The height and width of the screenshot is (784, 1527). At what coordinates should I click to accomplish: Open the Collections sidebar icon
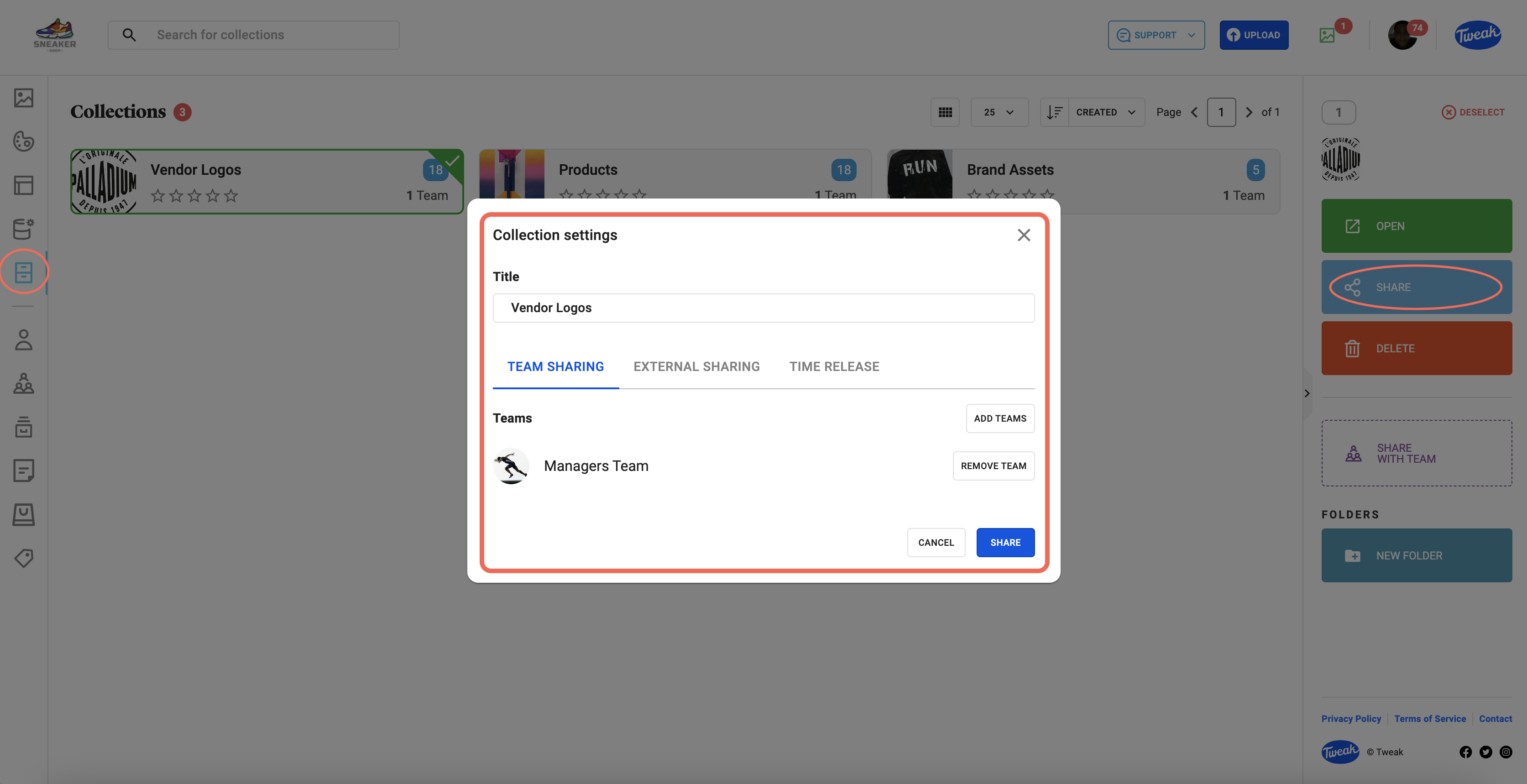[x=24, y=272]
